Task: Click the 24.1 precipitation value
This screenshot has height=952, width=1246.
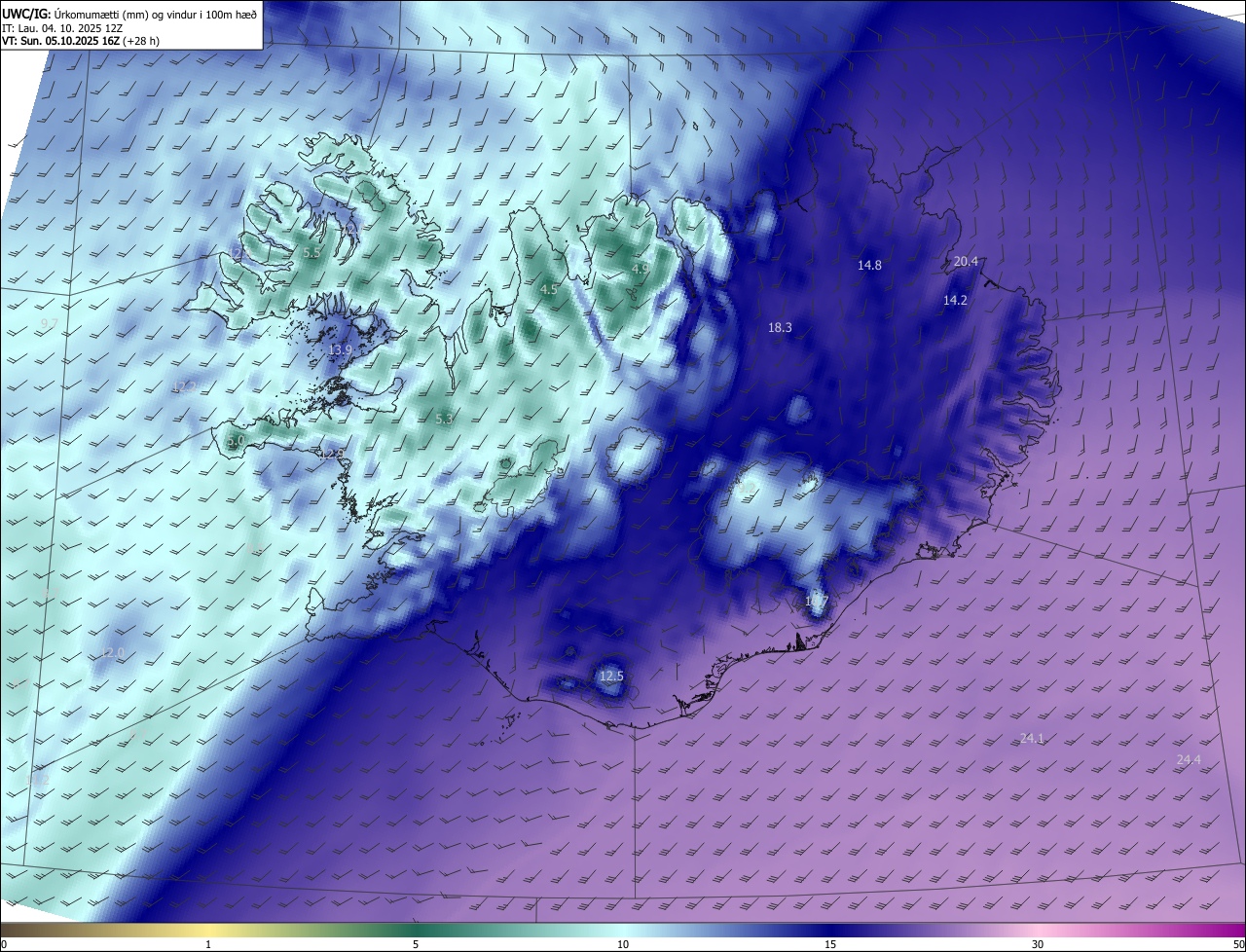Action: click(x=1032, y=740)
